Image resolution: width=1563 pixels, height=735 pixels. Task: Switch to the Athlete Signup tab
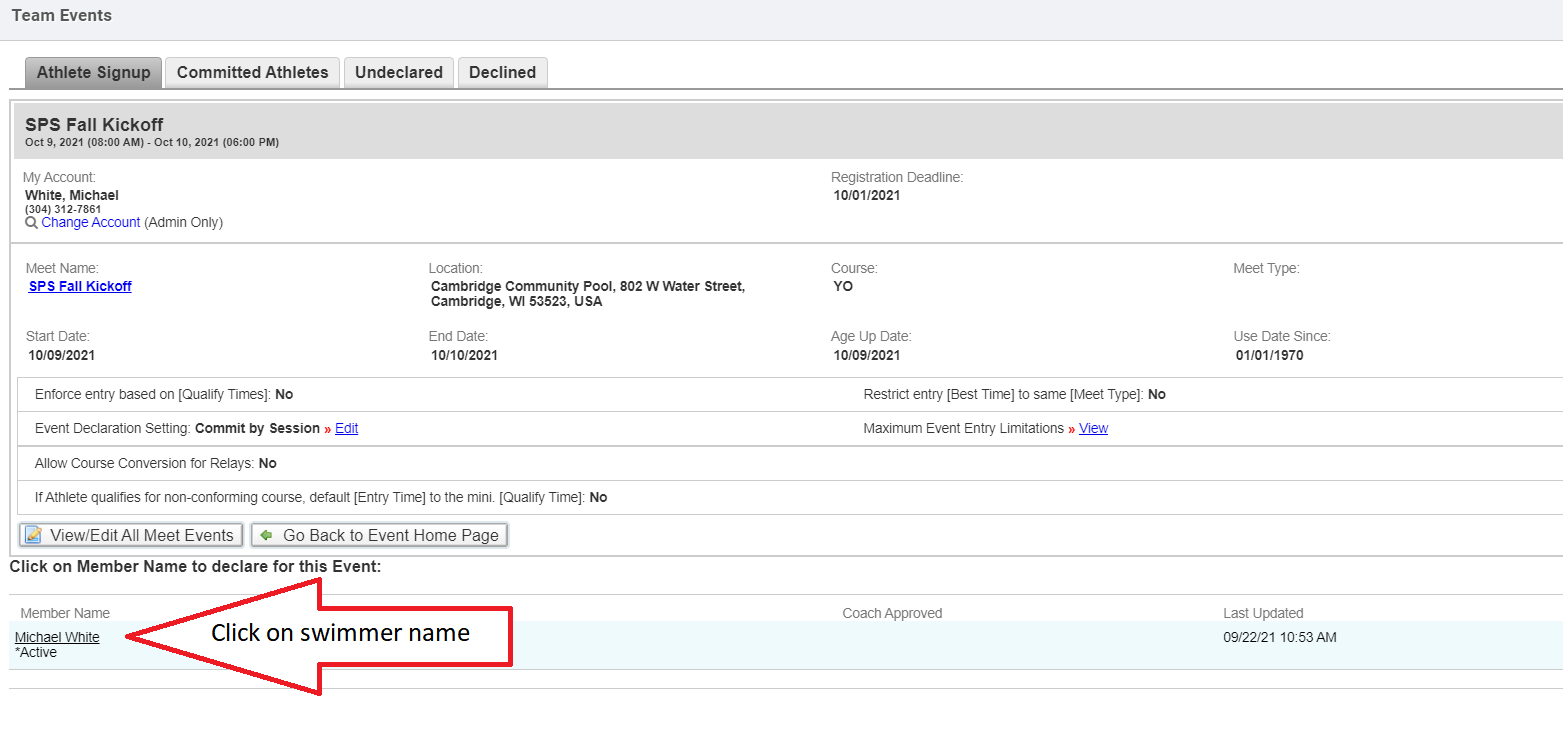tap(93, 72)
